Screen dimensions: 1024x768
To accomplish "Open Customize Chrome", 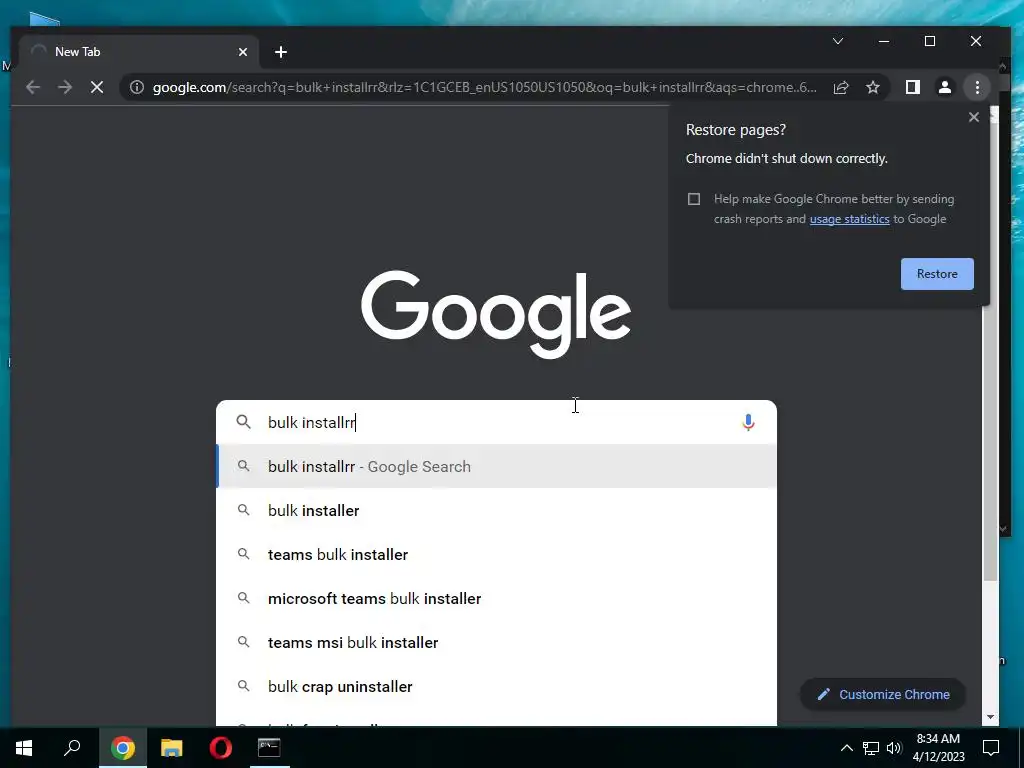I will pos(883,694).
